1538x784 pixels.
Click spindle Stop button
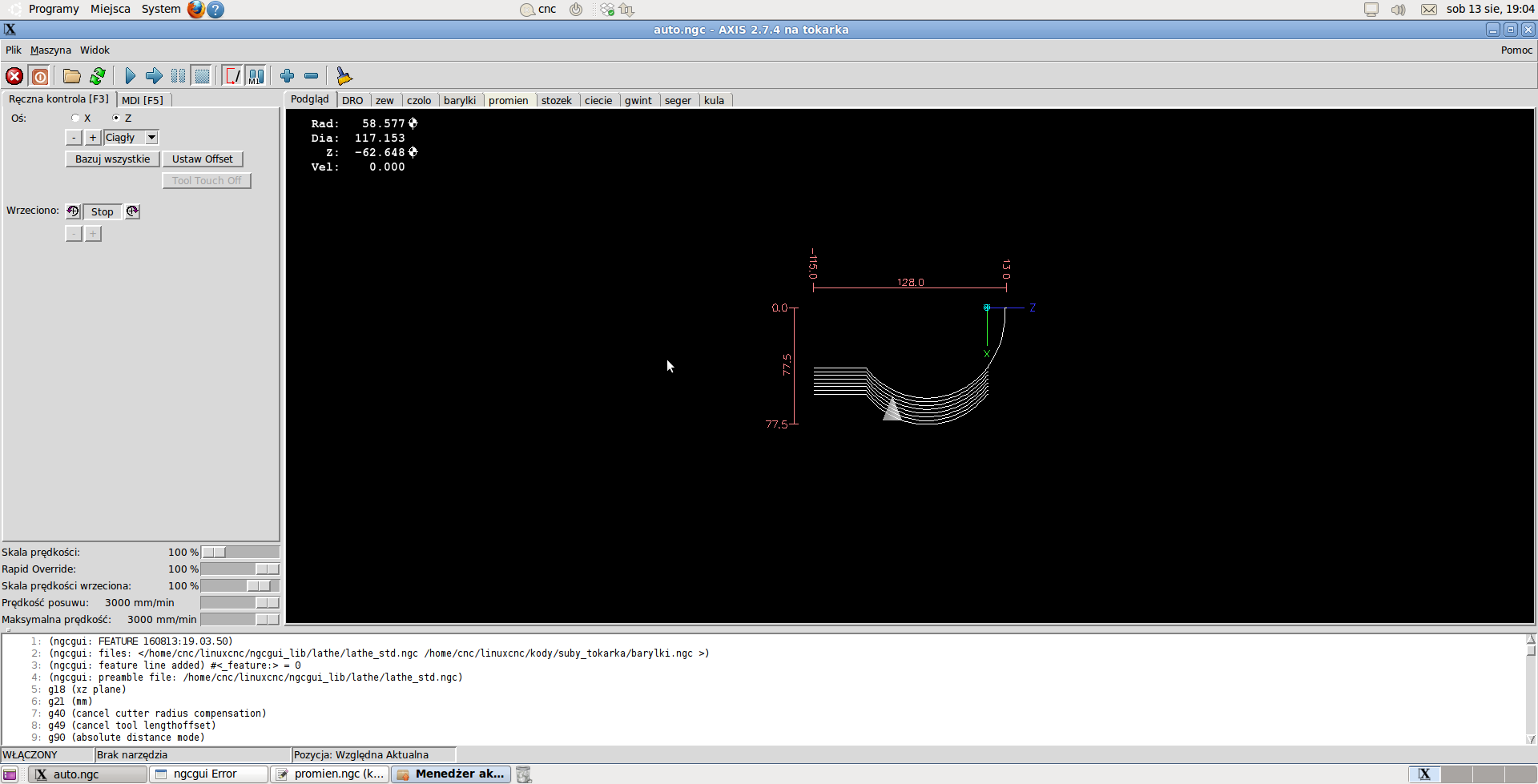pyautogui.click(x=102, y=211)
